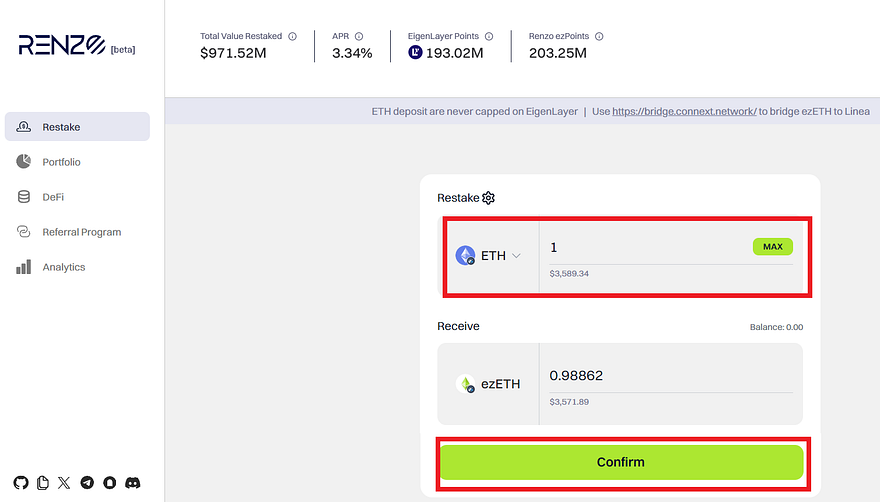Click the $3,571.89 value text
880x502 pixels.
click(x=569, y=402)
